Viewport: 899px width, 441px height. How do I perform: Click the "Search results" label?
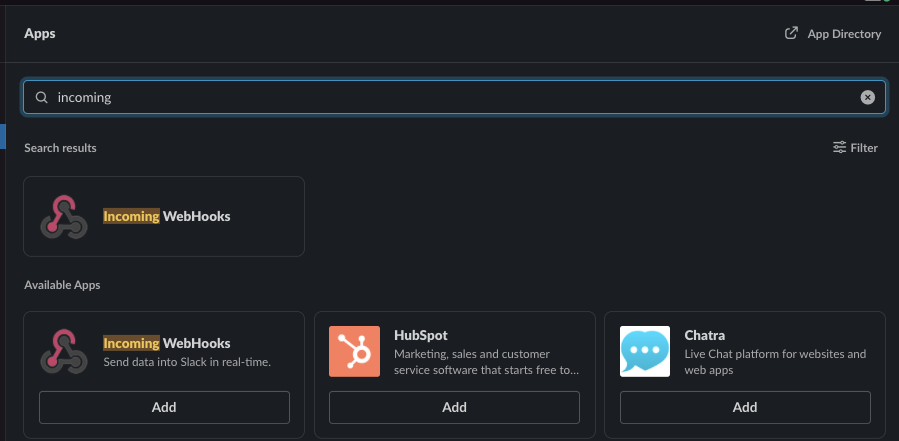(x=60, y=148)
